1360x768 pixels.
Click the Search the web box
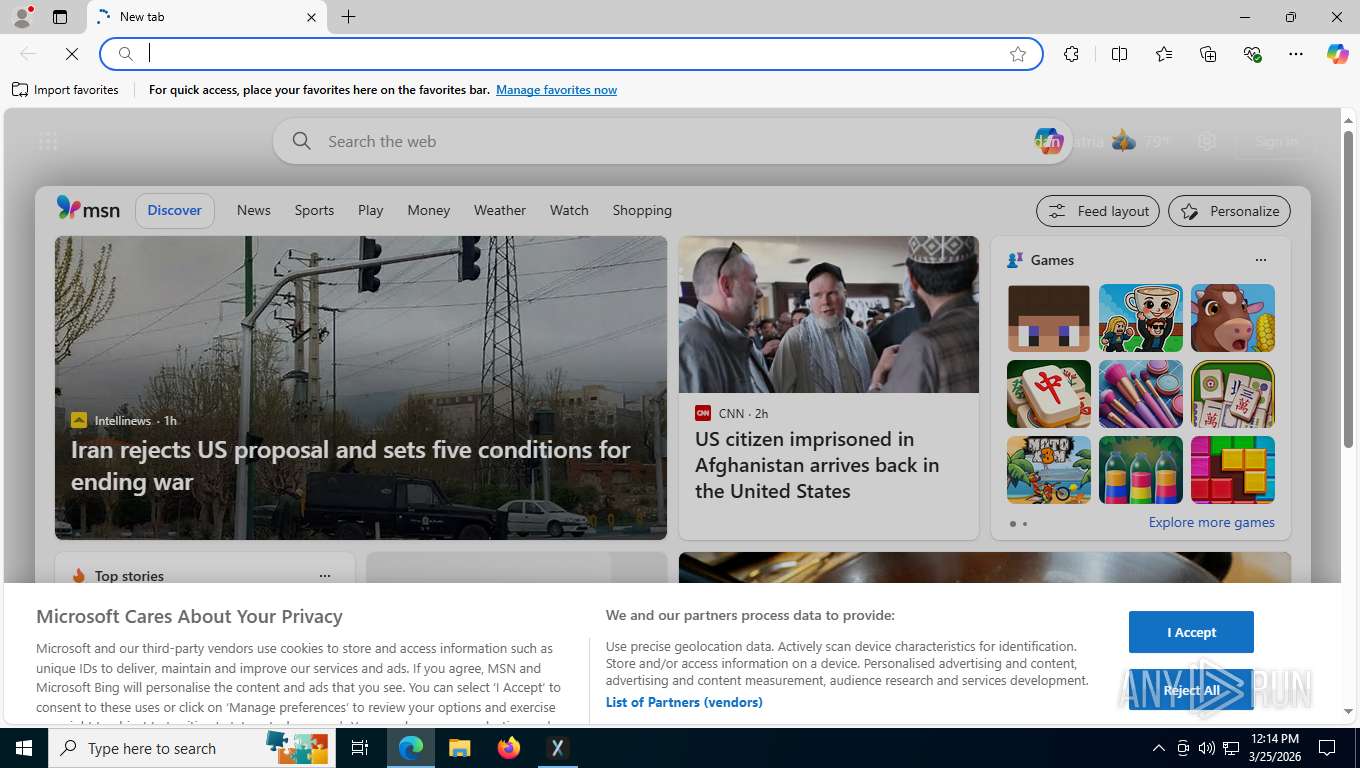pyautogui.click(x=670, y=141)
